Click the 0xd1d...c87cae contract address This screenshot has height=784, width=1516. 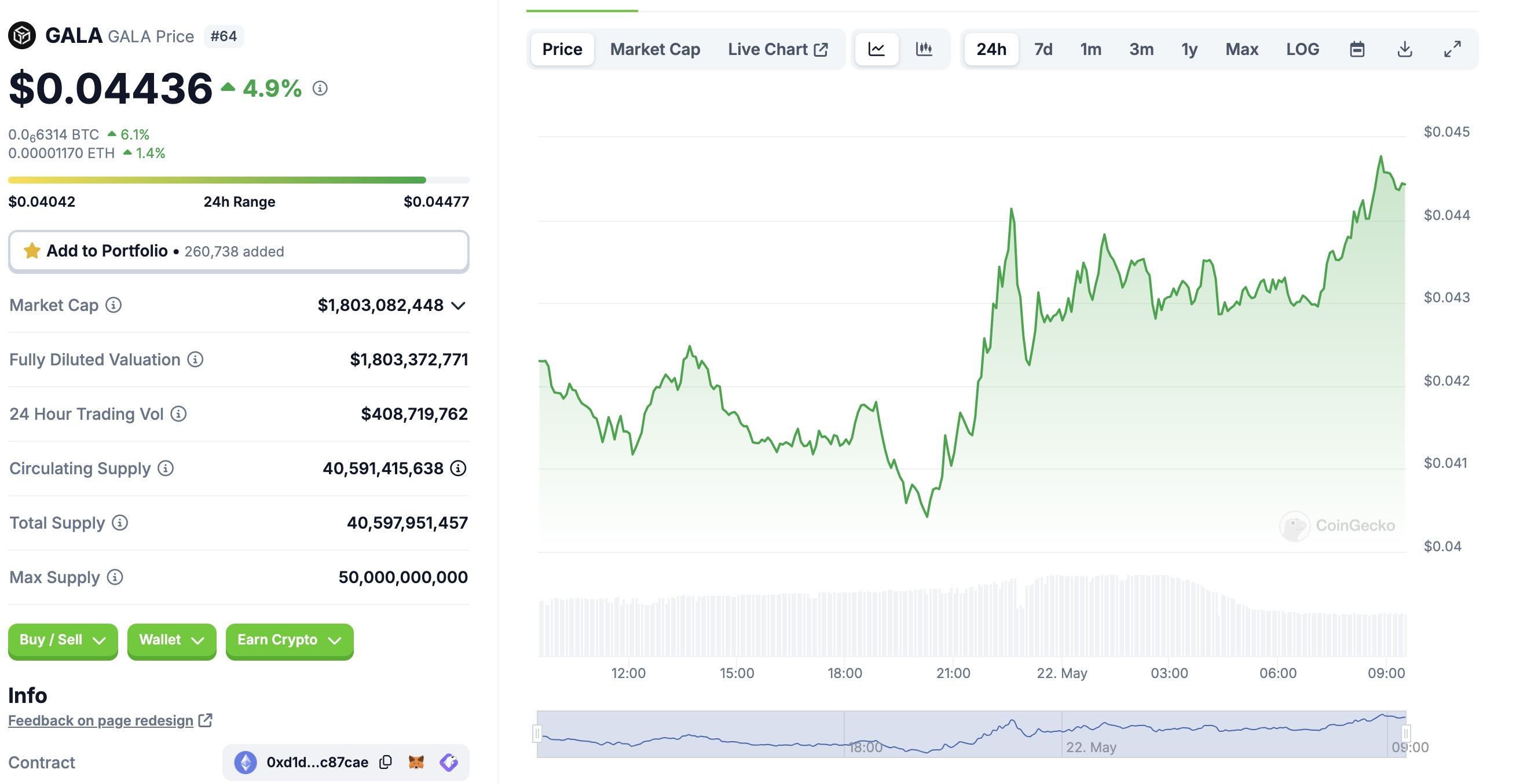click(317, 763)
